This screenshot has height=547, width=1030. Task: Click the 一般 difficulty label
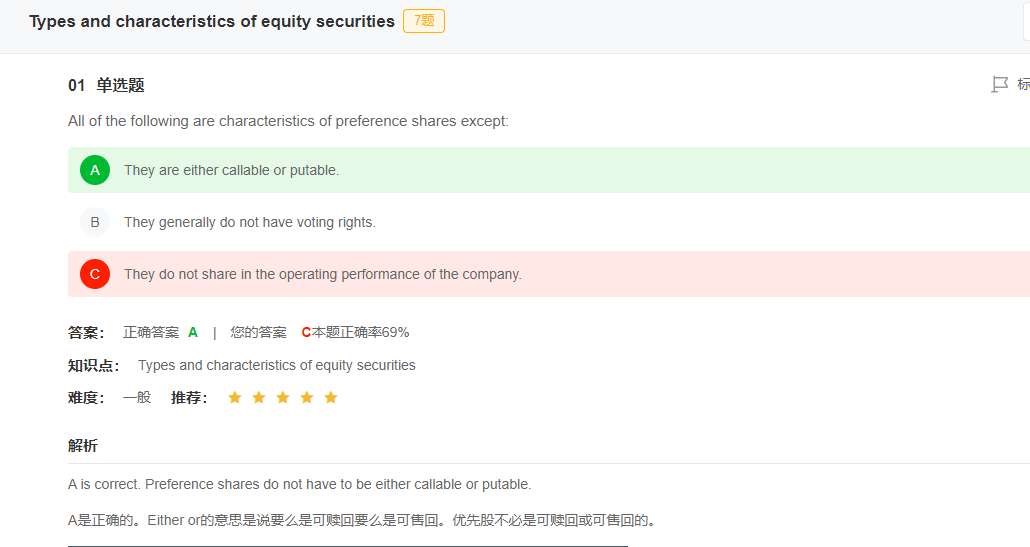point(137,397)
